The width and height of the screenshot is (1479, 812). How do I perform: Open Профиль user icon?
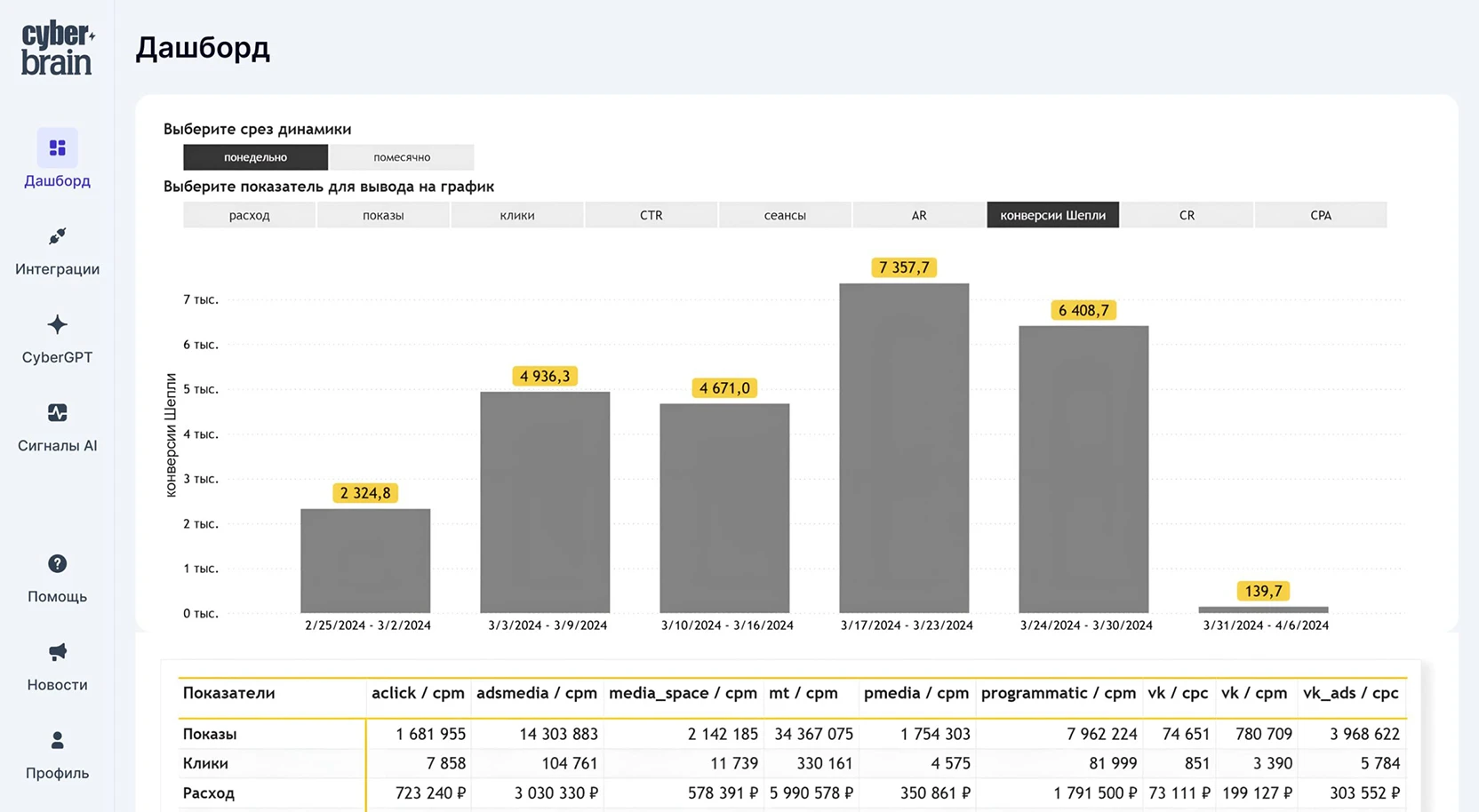(57, 740)
